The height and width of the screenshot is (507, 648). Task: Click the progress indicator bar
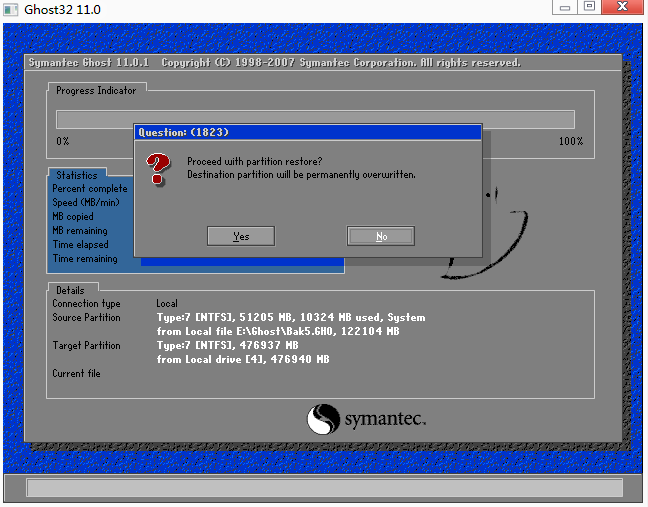point(315,119)
